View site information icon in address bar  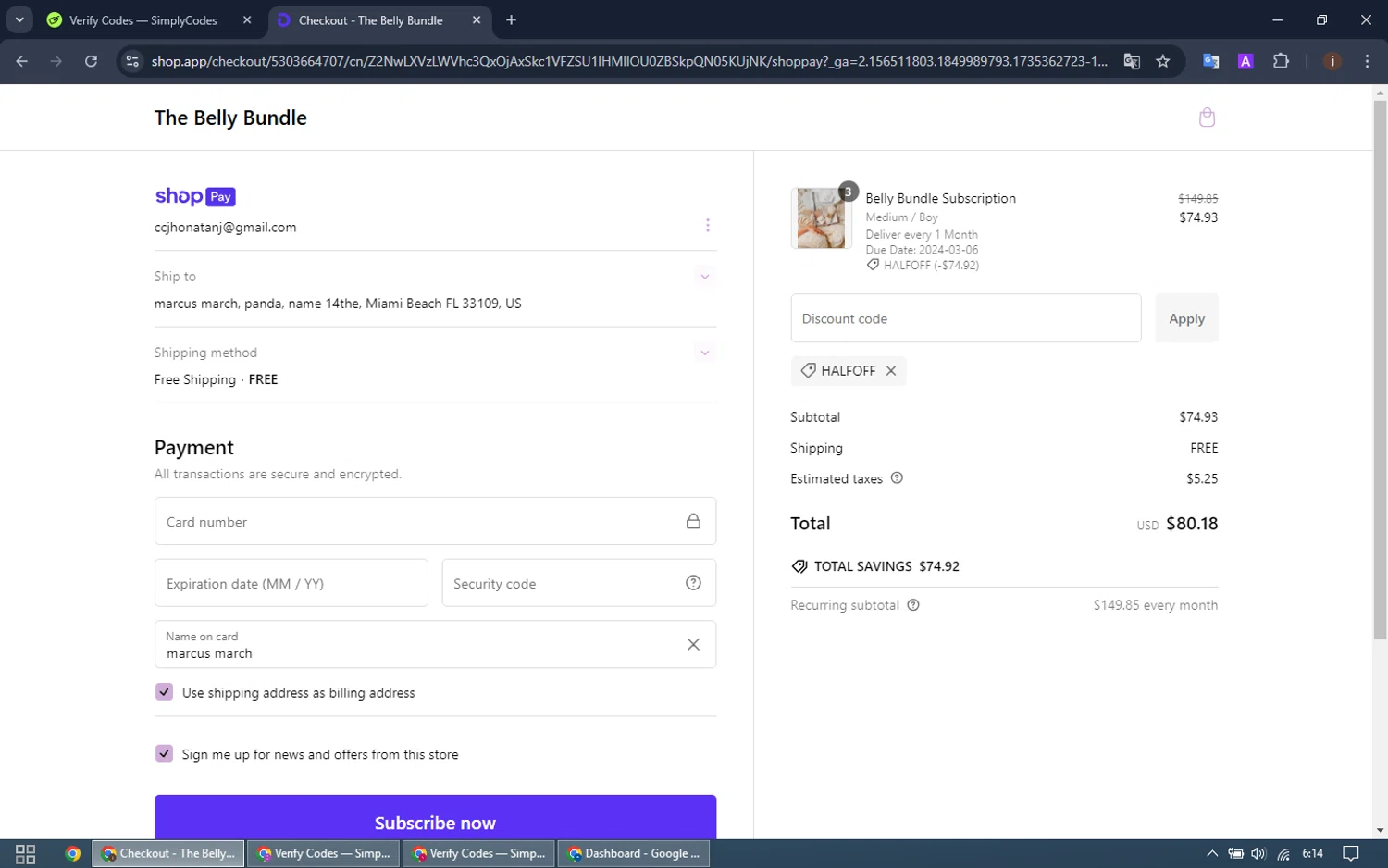coord(132,61)
